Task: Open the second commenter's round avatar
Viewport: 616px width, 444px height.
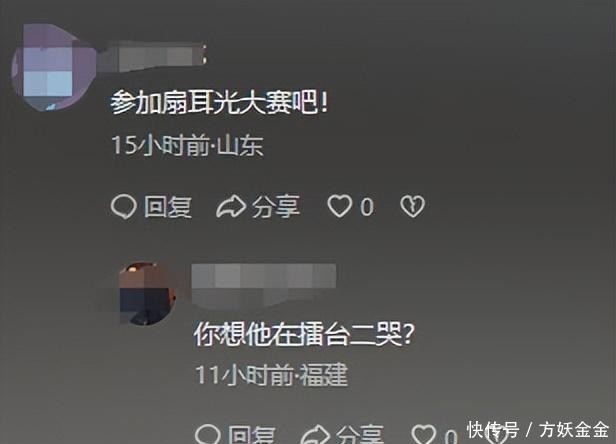Action: [x=147, y=294]
